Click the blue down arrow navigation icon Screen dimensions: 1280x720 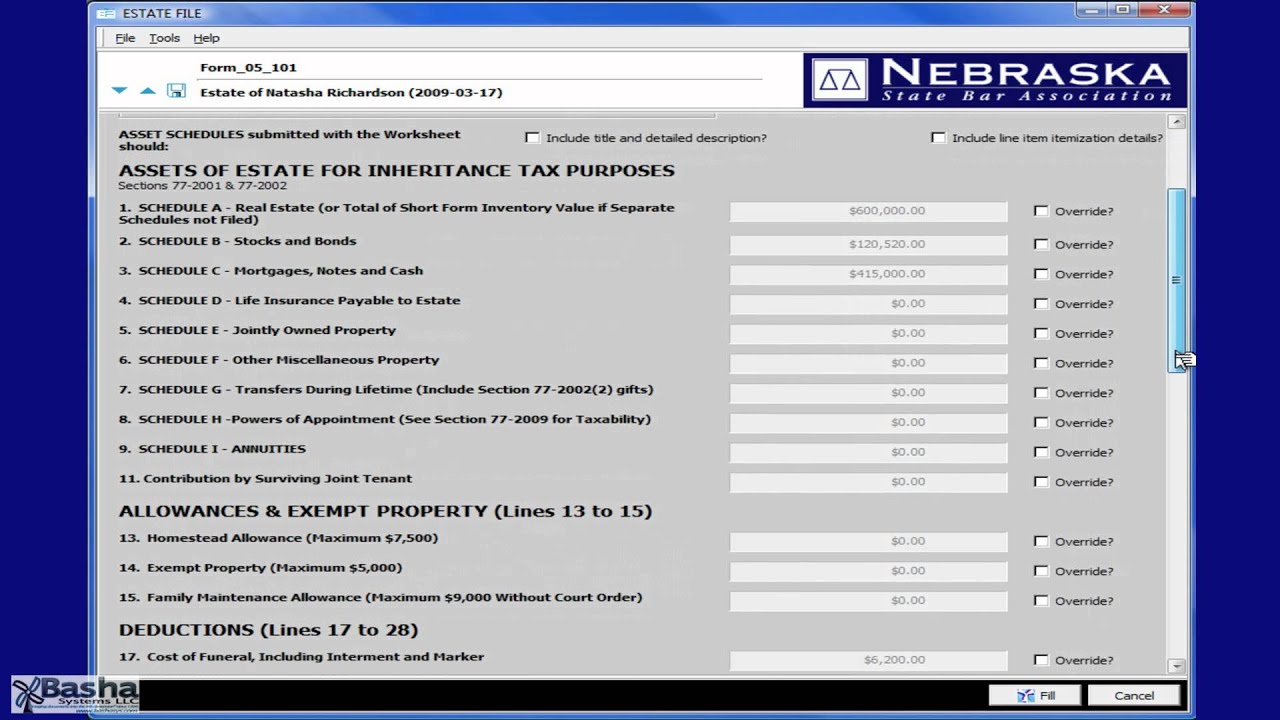point(120,91)
